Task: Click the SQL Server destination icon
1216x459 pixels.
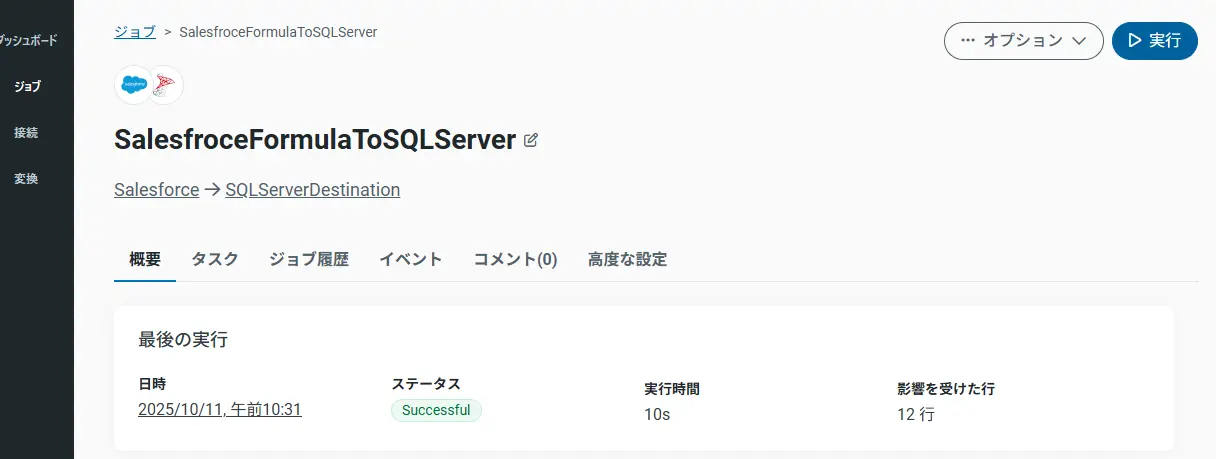Action: click(164, 85)
